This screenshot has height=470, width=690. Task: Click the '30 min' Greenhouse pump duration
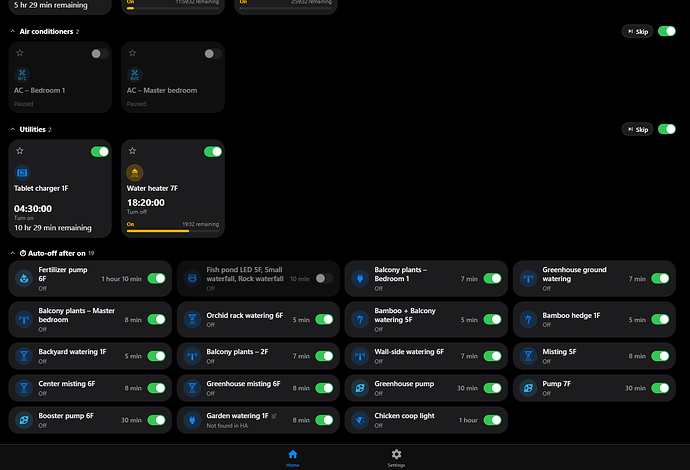467,388
